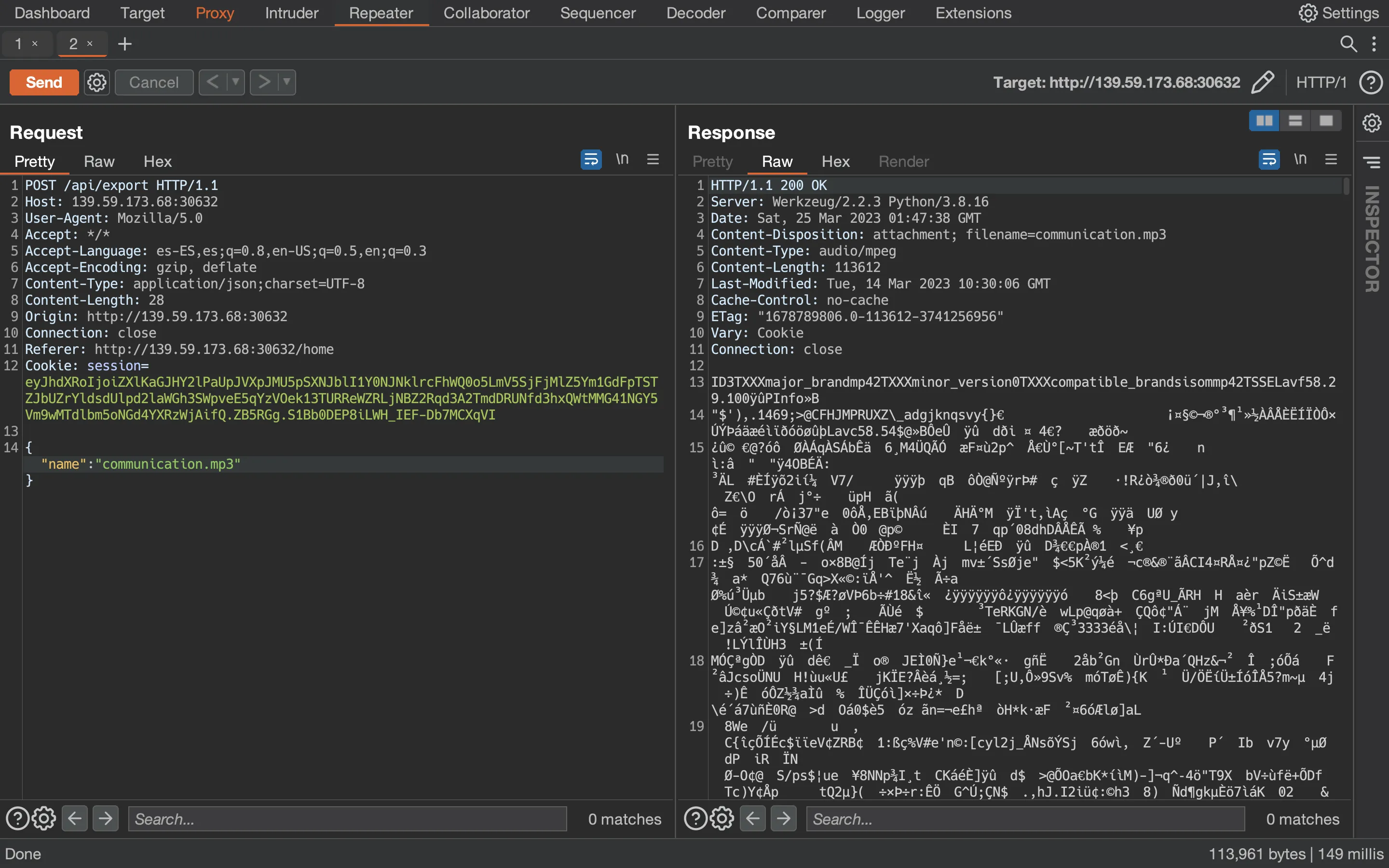Select side-by-side layout icon
The image size is (1389, 868).
point(1265,121)
